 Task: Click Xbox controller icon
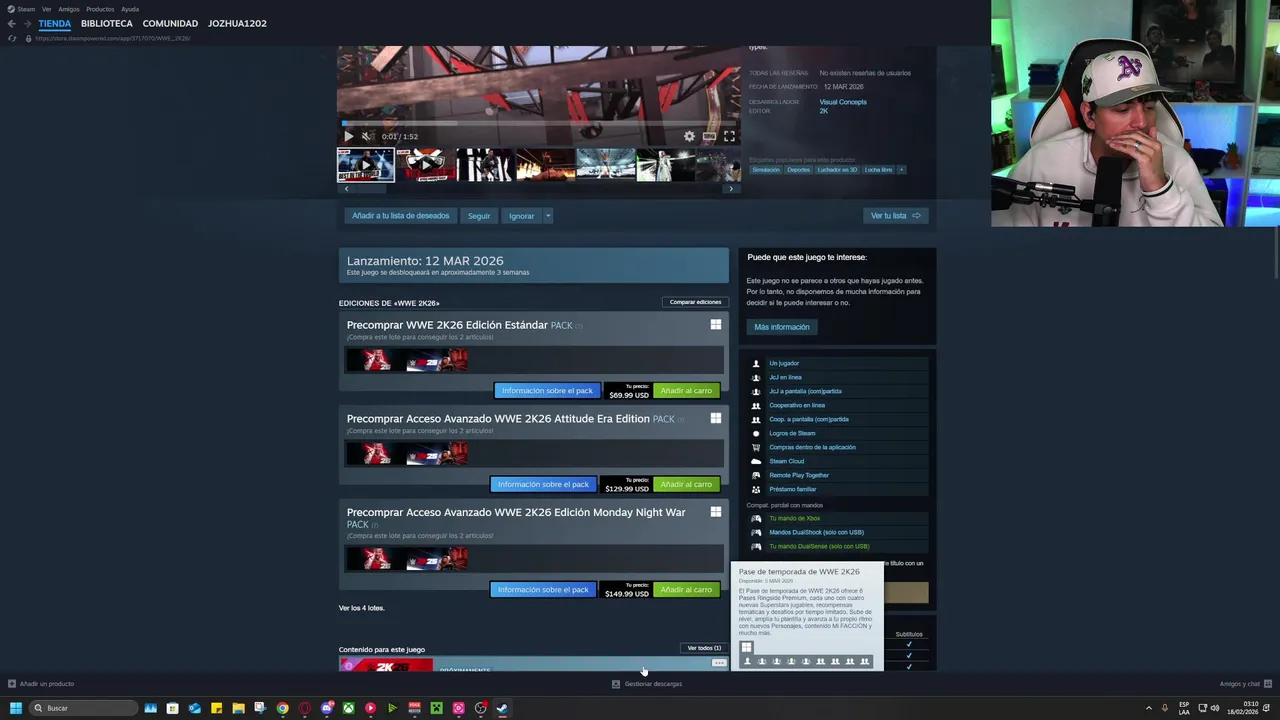point(756,519)
